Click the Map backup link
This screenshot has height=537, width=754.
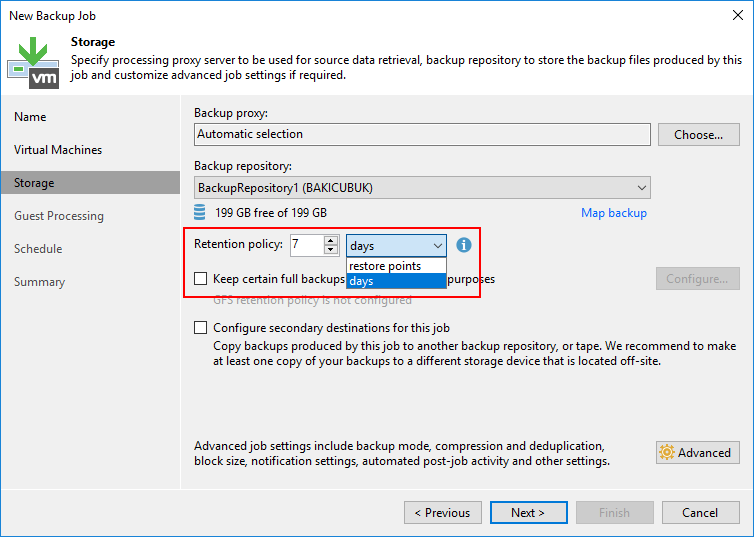point(613,213)
